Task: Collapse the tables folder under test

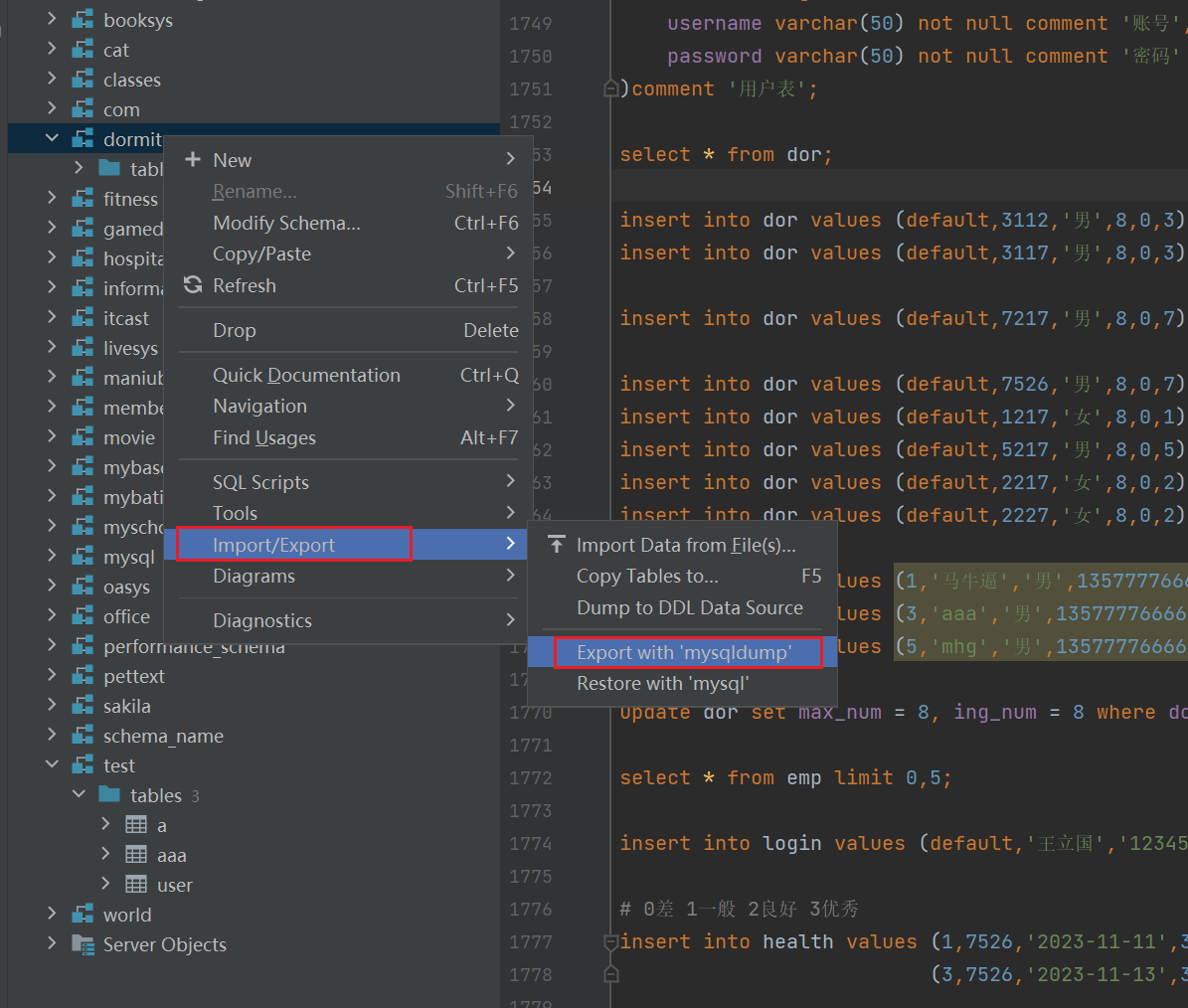Action: [79, 794]
